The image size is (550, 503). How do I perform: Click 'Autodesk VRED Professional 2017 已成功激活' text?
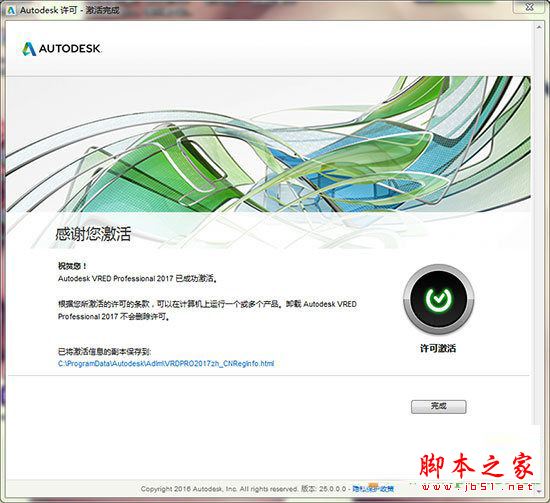click(x=137, y=279)
